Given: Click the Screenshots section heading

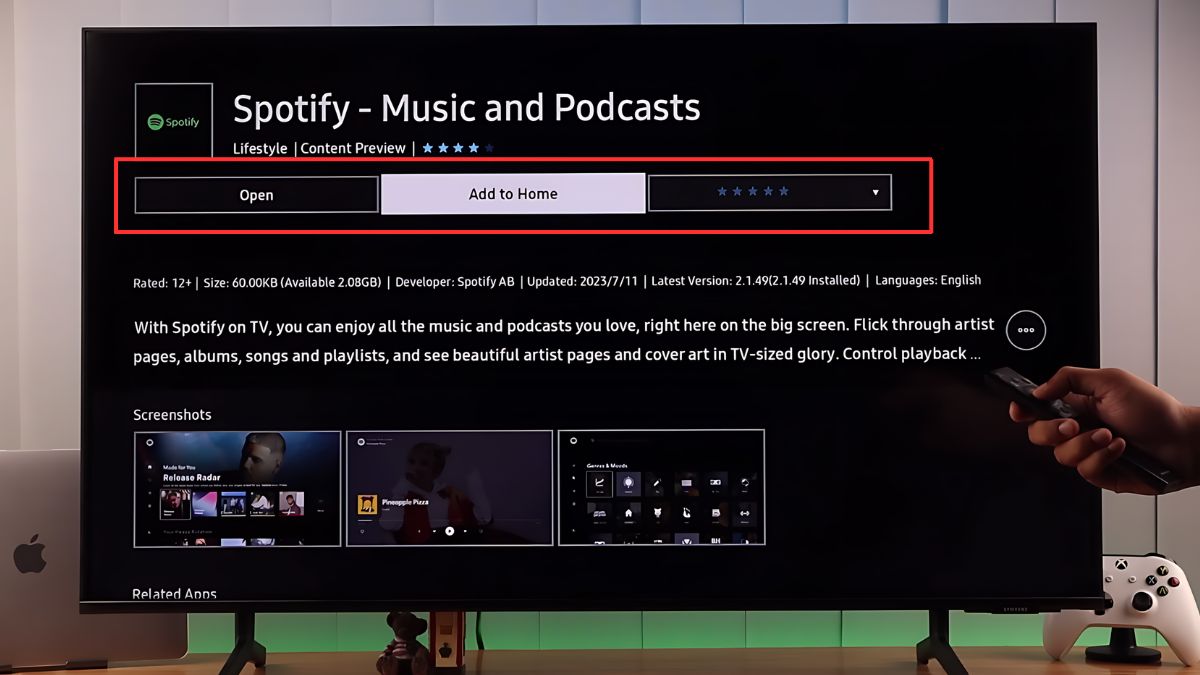Looking at the screenshot, I should tap(172, 414).
